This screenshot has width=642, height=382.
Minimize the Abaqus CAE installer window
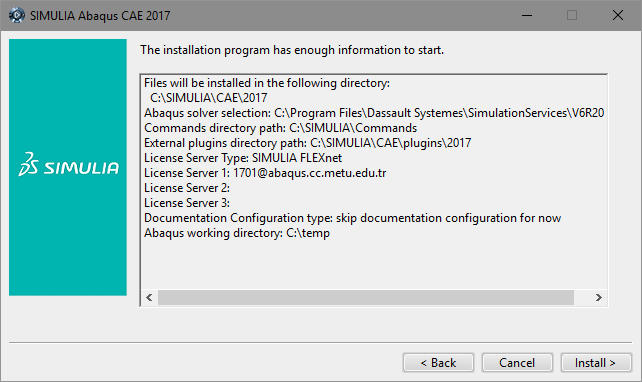527,16
